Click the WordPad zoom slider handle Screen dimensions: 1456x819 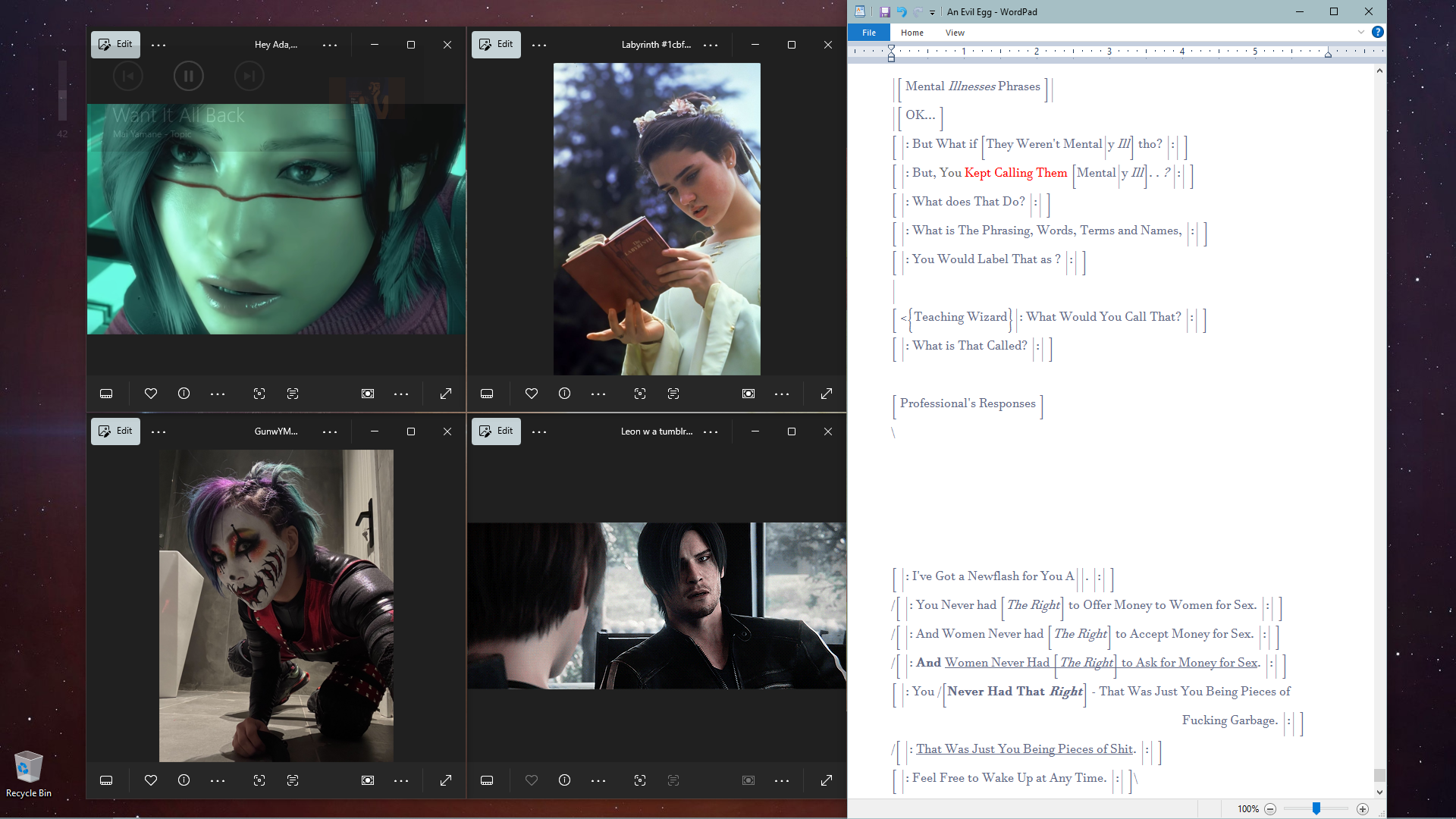[x=1316, y=809]
